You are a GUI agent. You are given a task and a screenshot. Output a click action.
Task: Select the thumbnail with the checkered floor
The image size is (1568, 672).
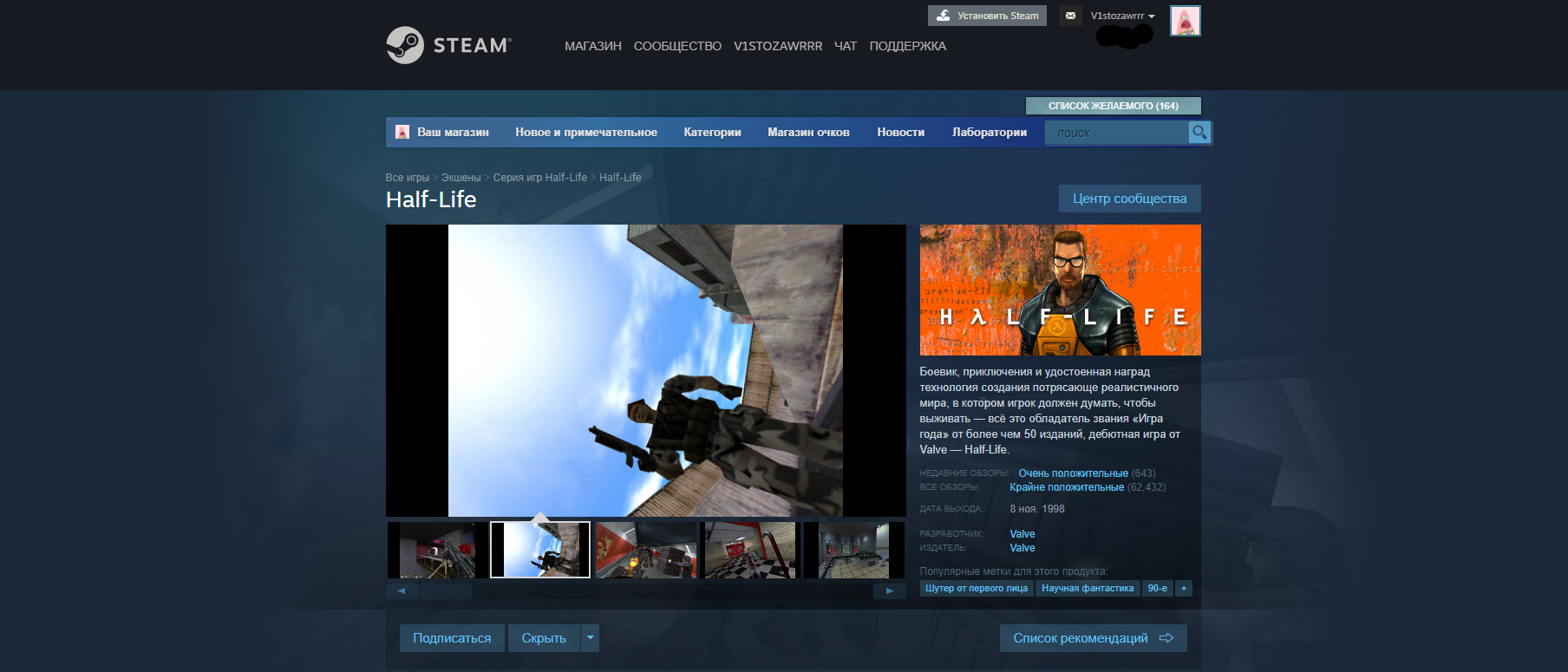750,550
